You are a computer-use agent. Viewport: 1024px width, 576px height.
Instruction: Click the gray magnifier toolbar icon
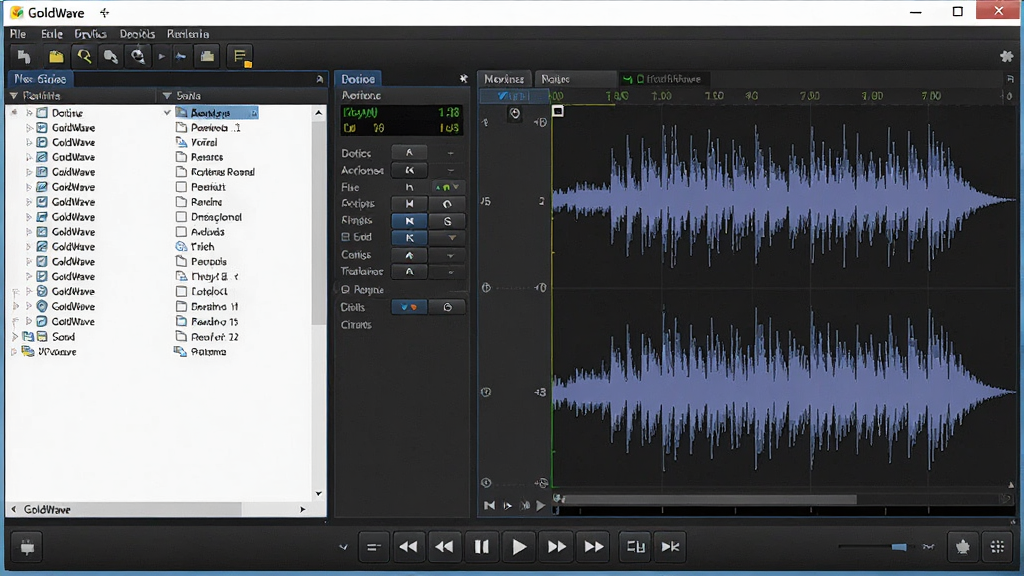click(x=110, y=57)
